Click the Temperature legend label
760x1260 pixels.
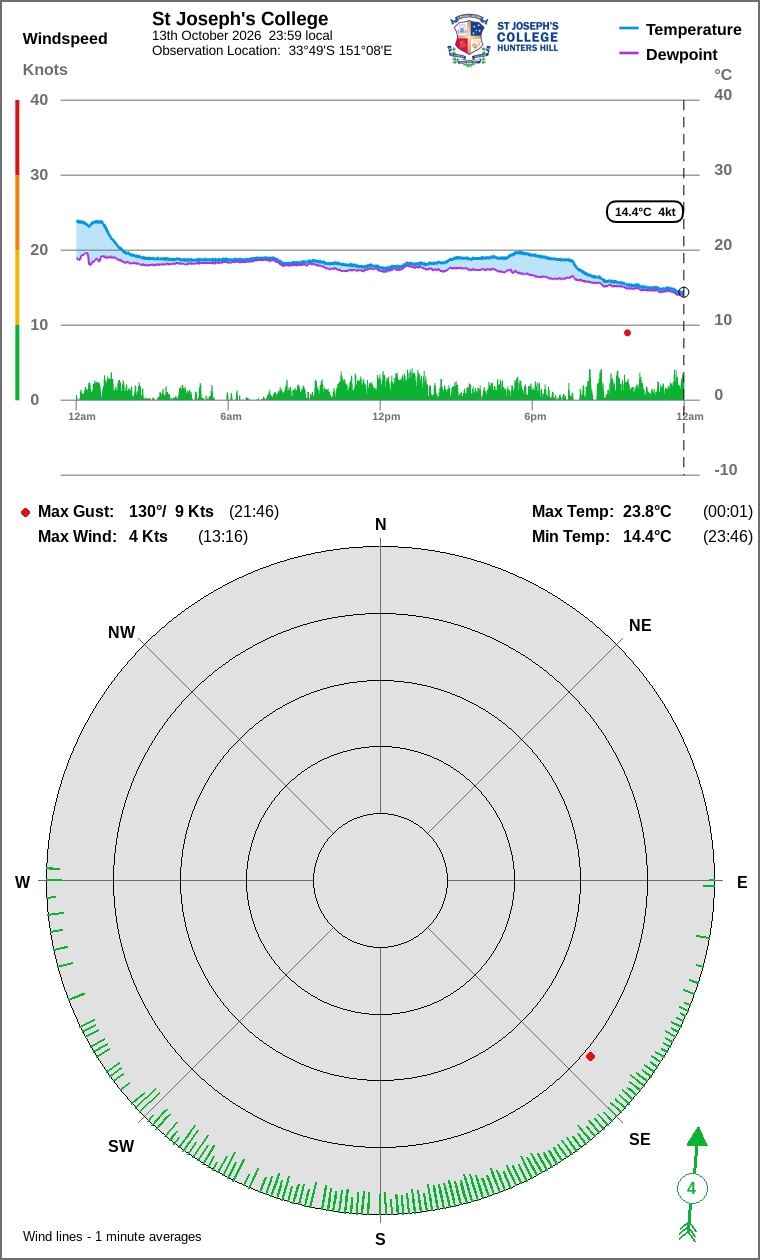[694, 29]
